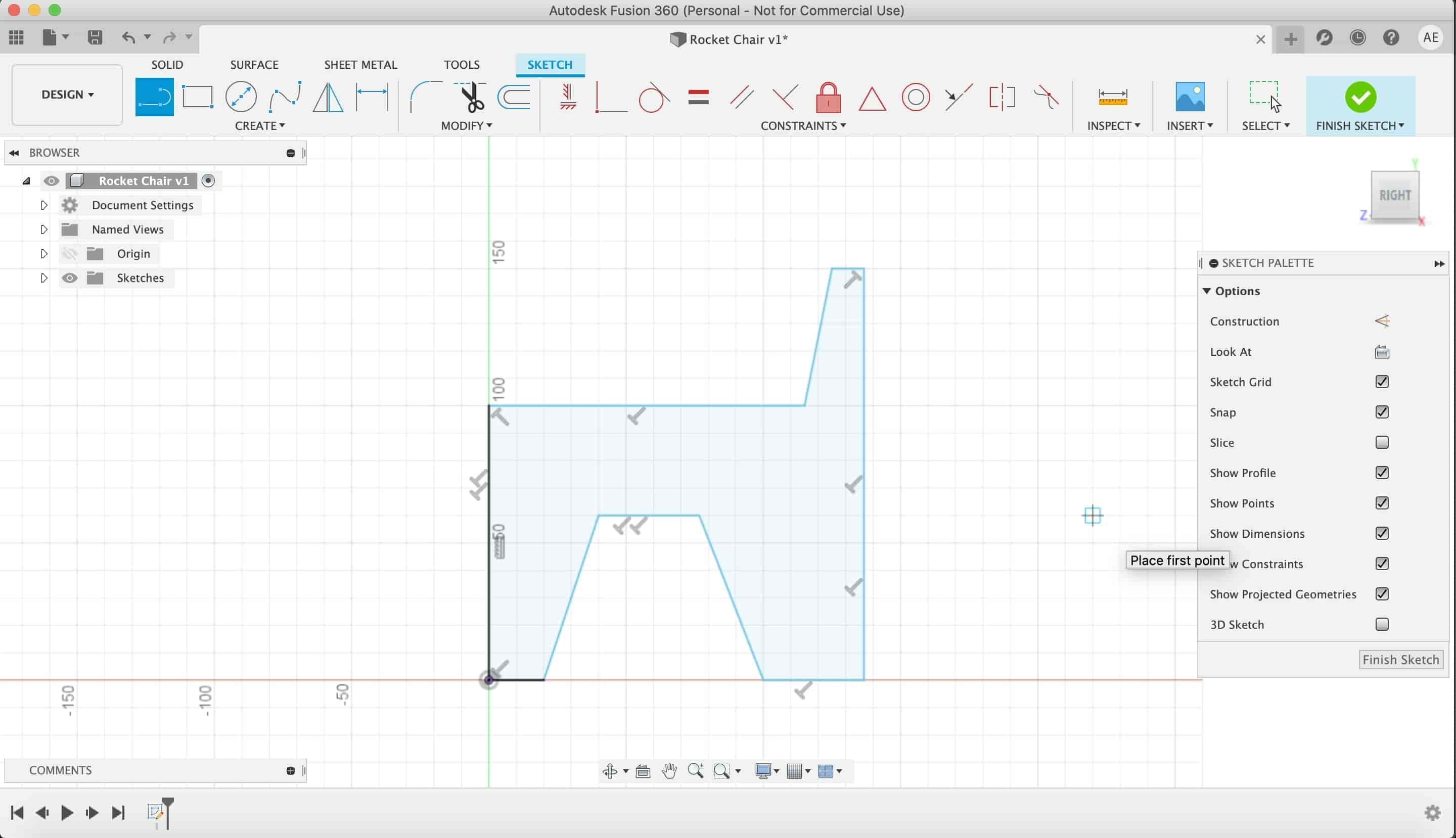The width and height of the screenshot is (1456, 838).
Task: Apply the Coincident constraint
Action: (x=611, y=97)
